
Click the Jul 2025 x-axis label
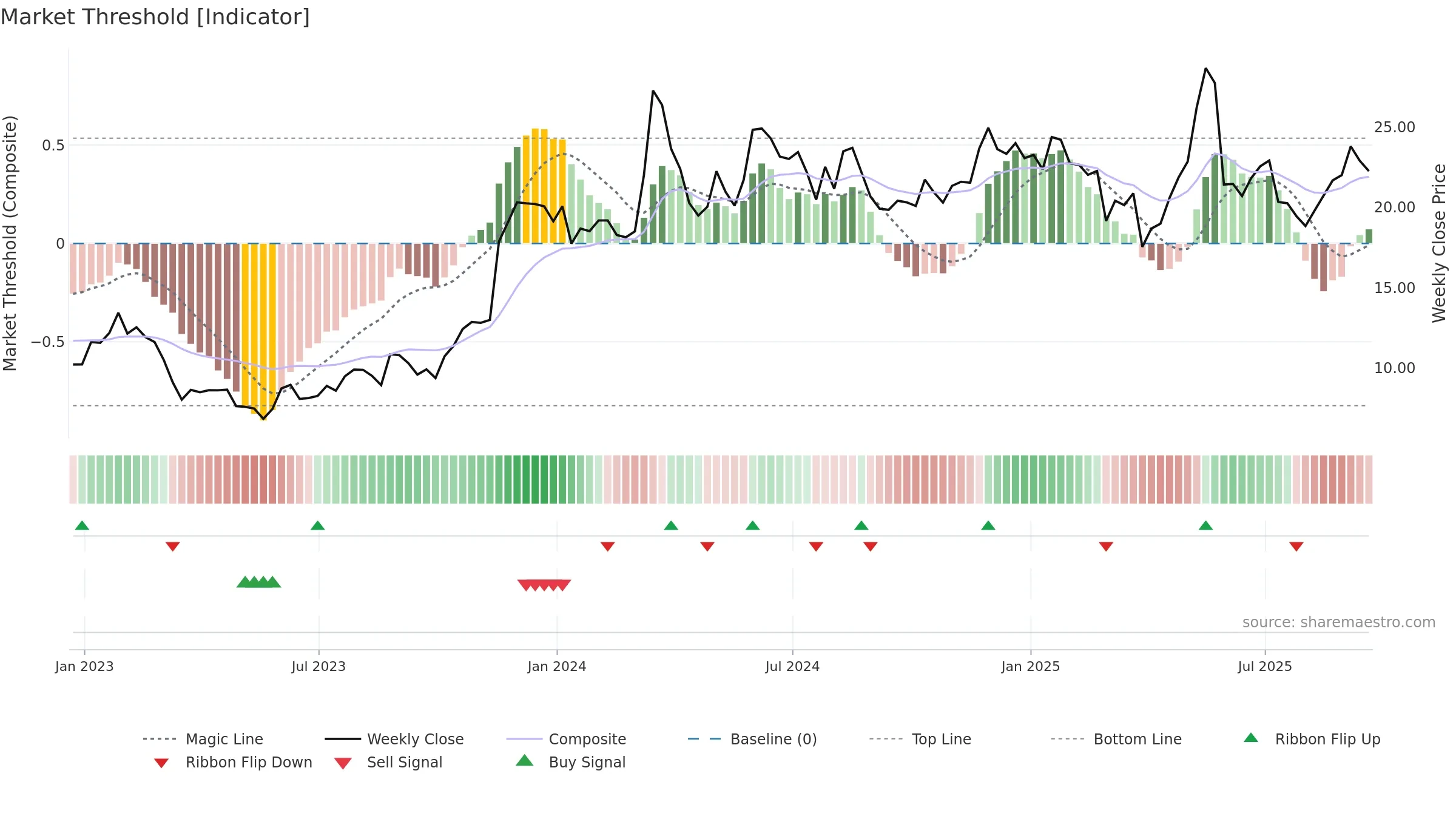pyautogui.click(x=1265, y=667)
